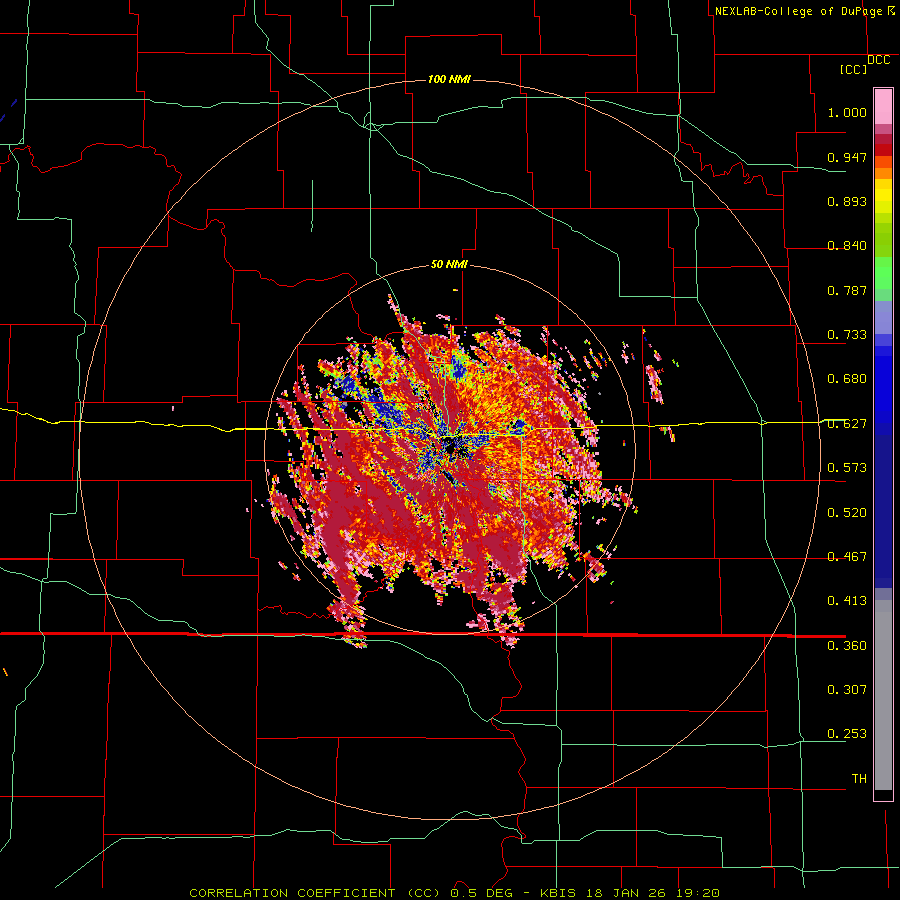This screenshot has width=900, height=900.
Task: Click the NEXLAB-College of DuPage label
Action: click(798, 11)
